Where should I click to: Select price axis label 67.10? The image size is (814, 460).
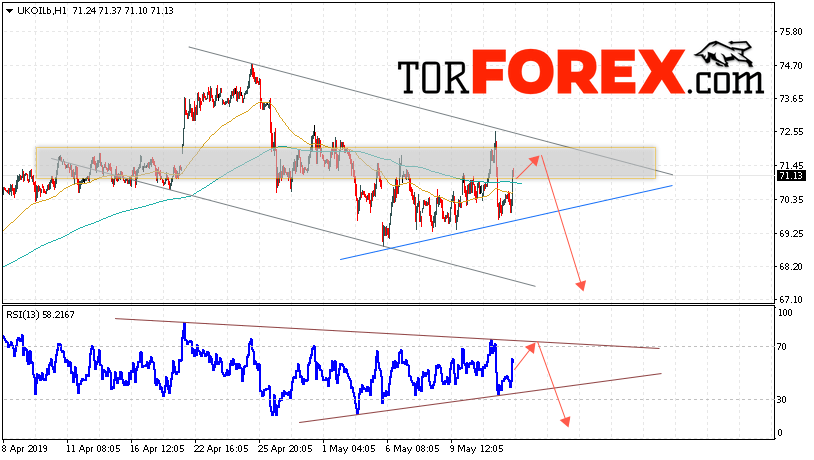[x=791, y=300]
